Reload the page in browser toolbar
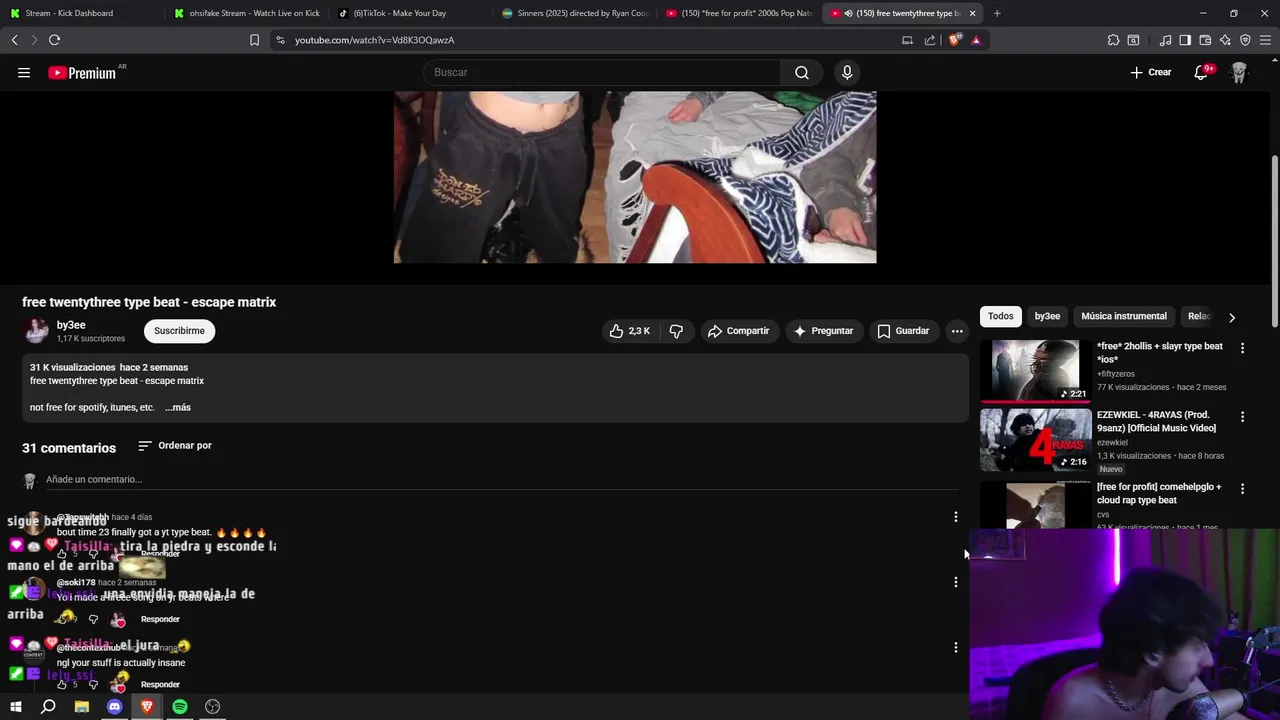 (x=54, y=40)
